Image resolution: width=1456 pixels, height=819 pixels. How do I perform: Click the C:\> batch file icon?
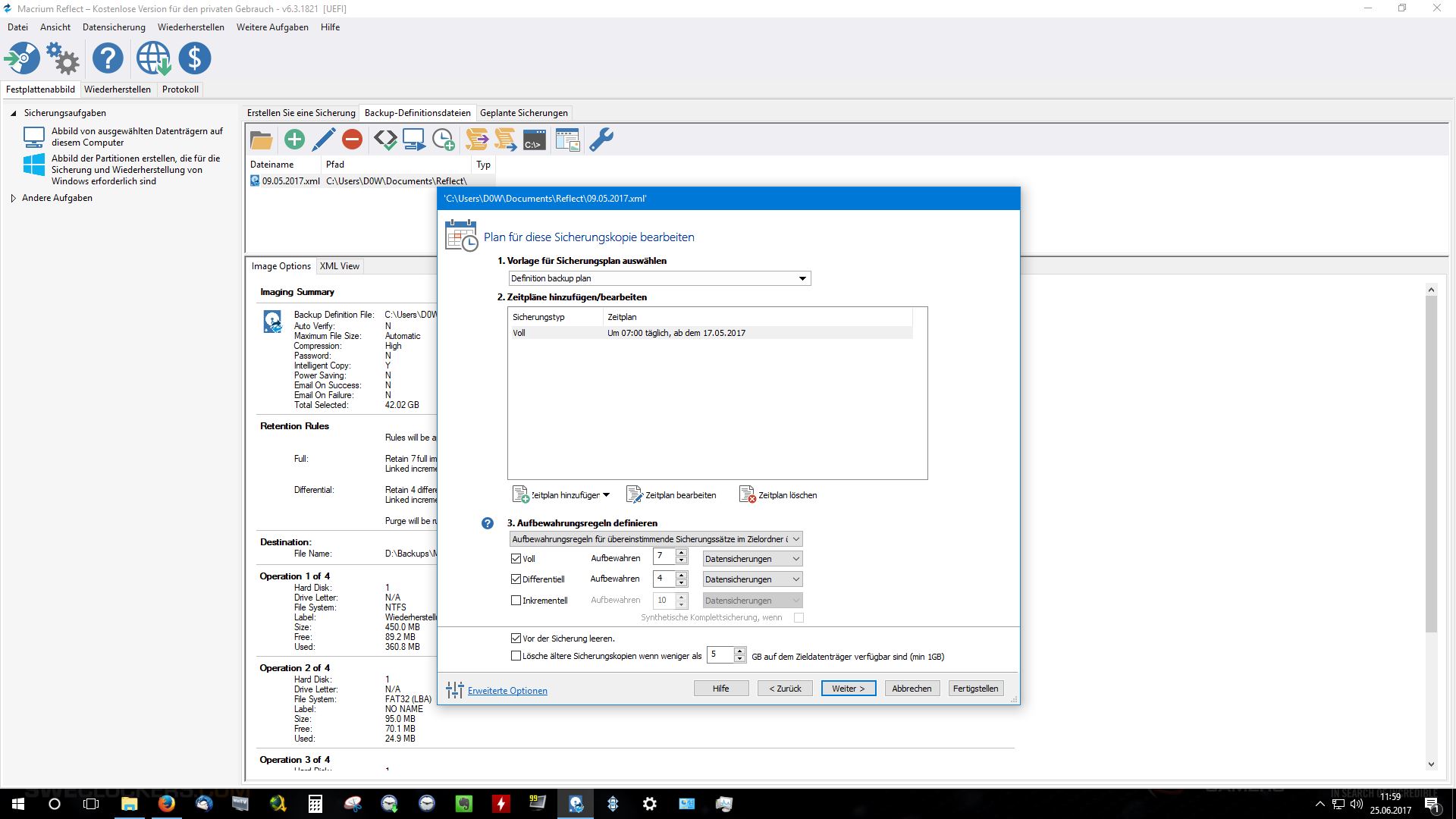(x=534, y=140)
